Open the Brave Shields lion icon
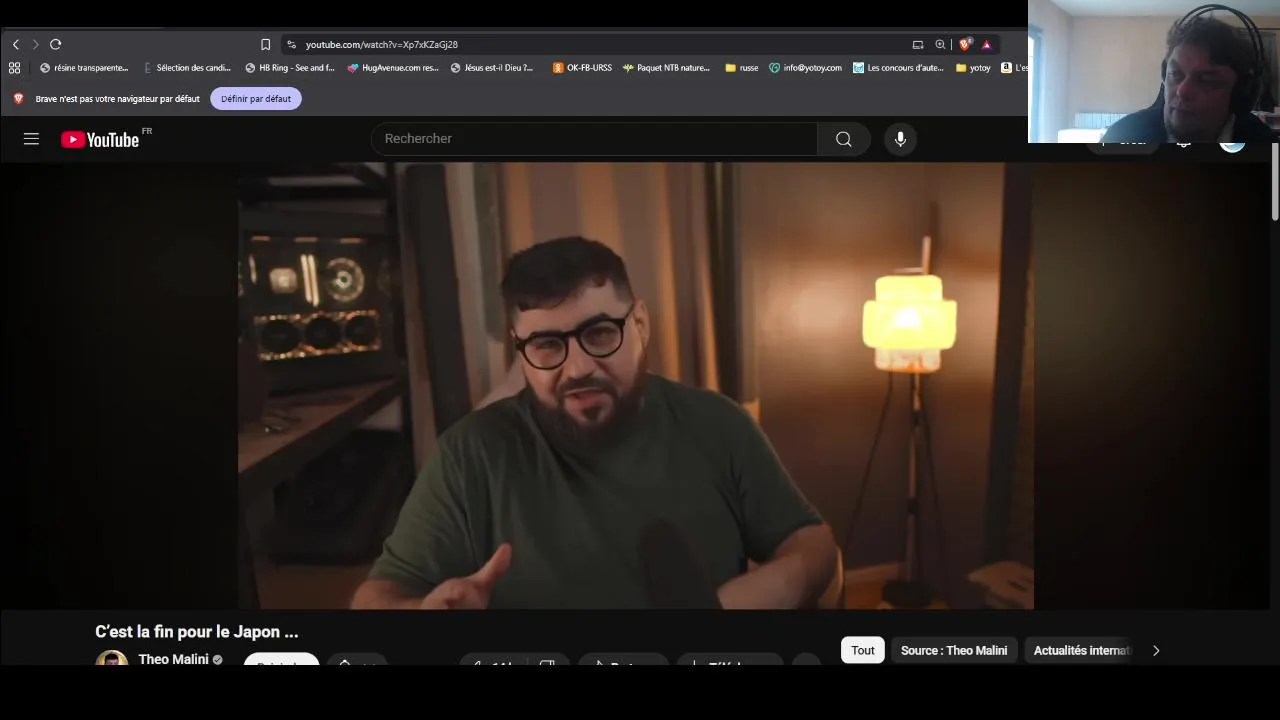This screenshot has width=1280, height=720. coord(965,44)
